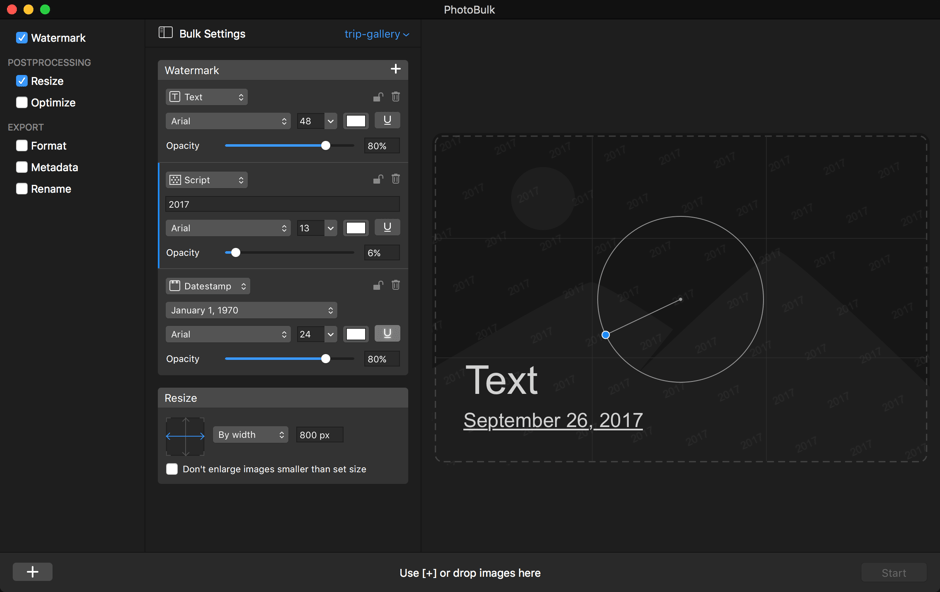The height and width of the screenshot is (592, 940).
Task: Delete the Datestamp watermark via trash icon
Action: 396,285
